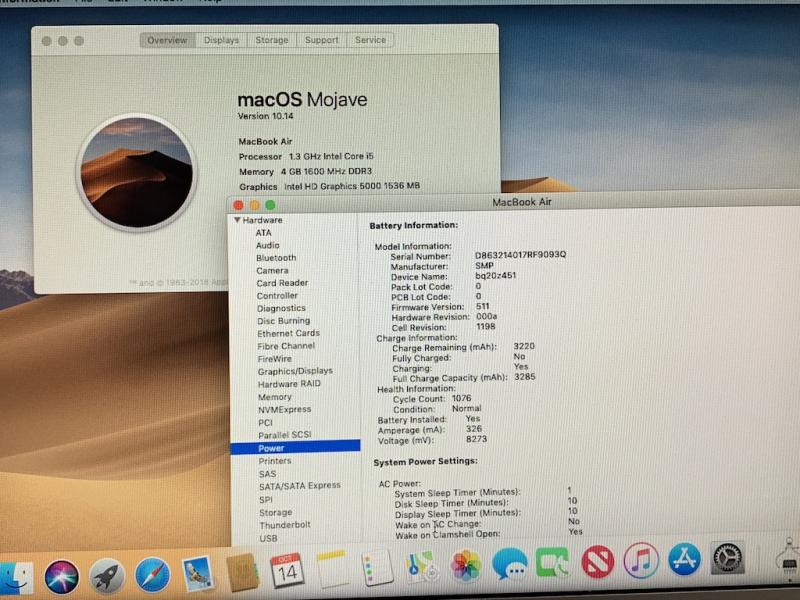Open Reminders list icon in Dock
Image resolution: width=800 pixels, height=600 pixels.
coord(377,567)
